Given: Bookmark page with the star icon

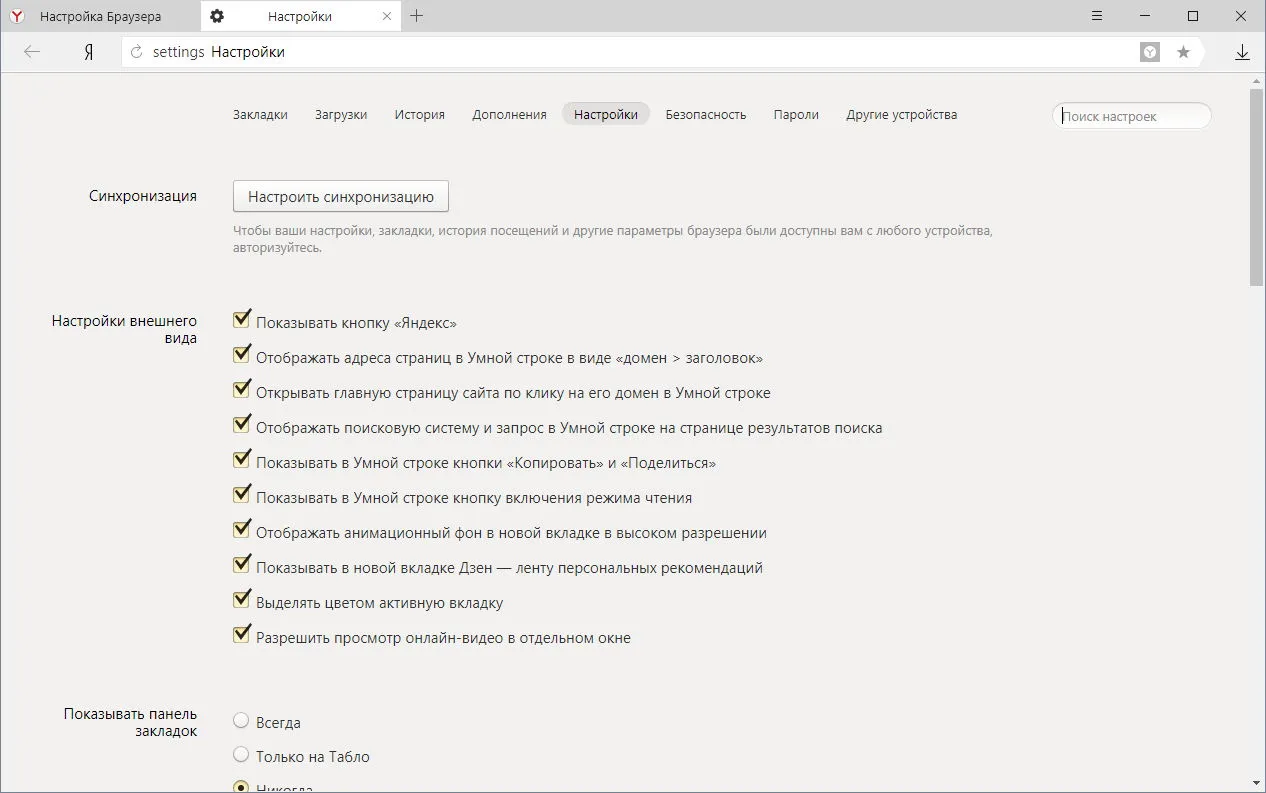Looking at the screenshot, I should tap(1183, 52).
